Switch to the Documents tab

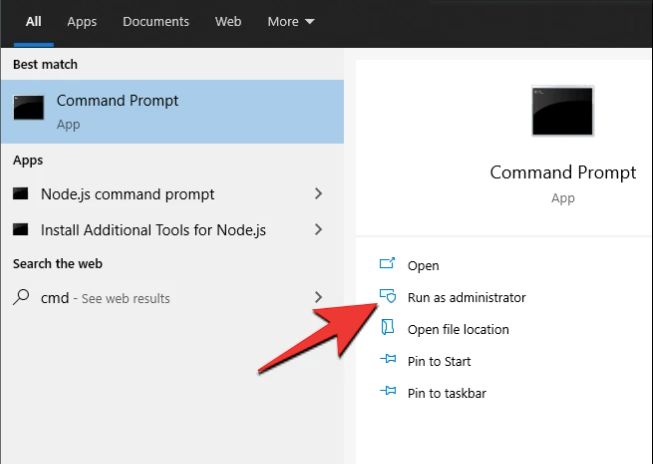(x=156, y=22)
